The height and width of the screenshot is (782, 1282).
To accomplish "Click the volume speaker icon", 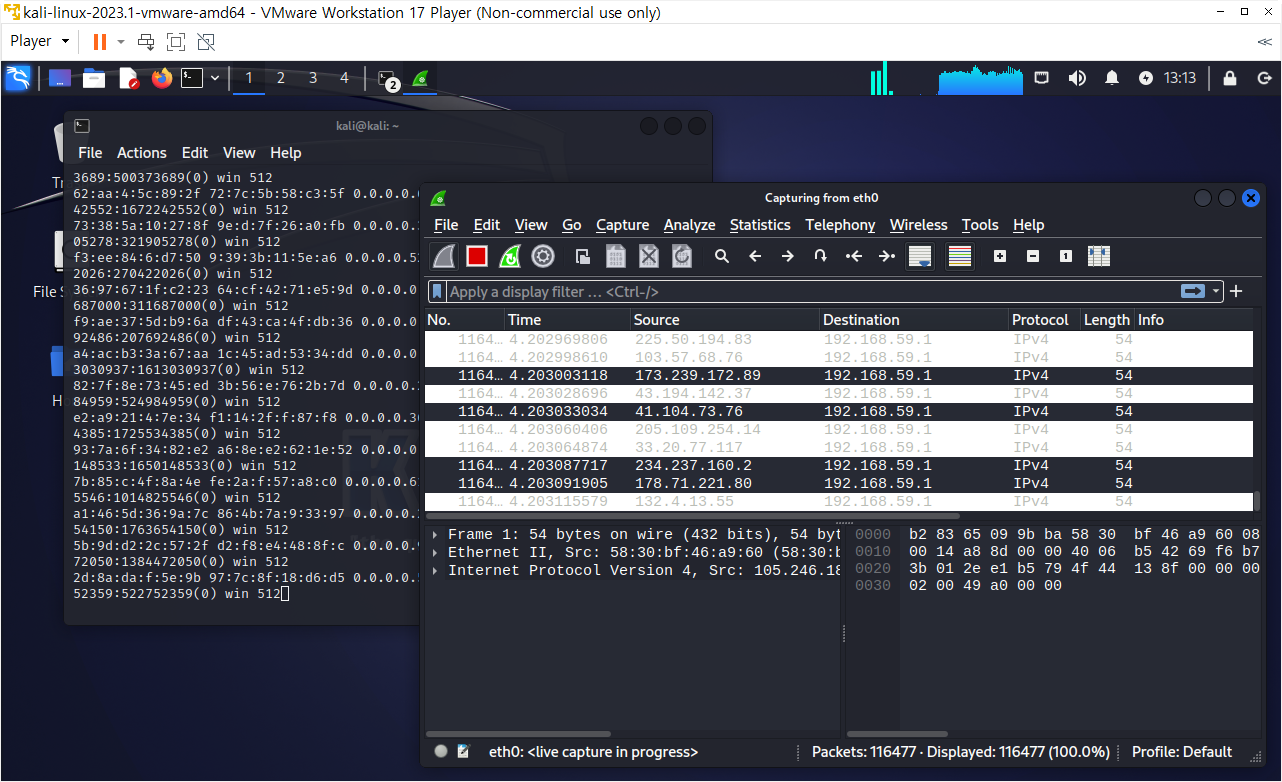I will point(1077,78).
